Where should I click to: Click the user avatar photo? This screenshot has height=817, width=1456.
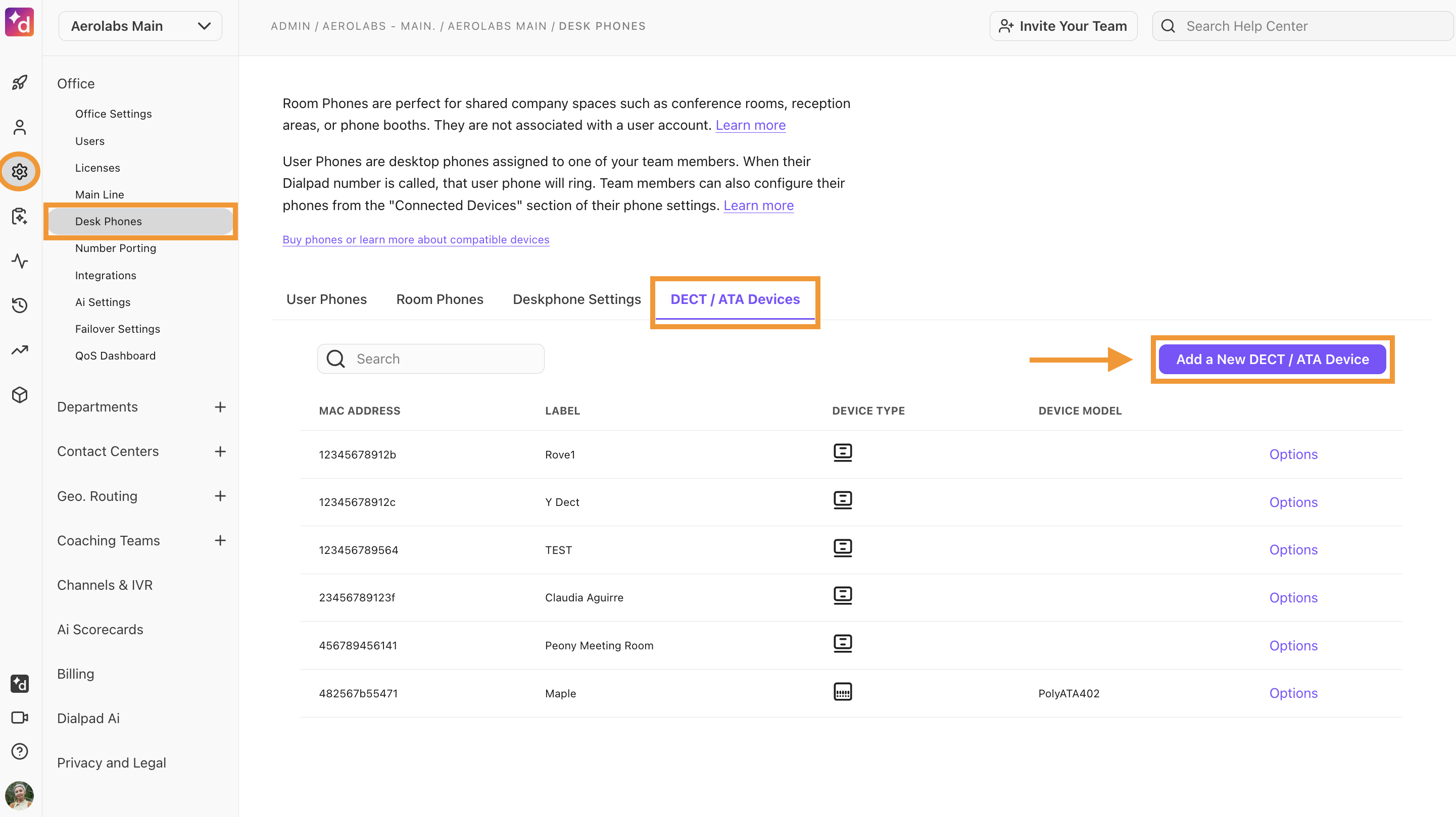point(20,795)
